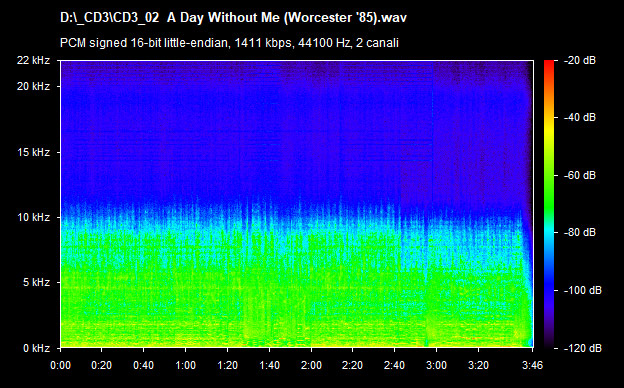624x388 pixels.
Task: Click the -100 dB legend label
Action: coord(583,291)
